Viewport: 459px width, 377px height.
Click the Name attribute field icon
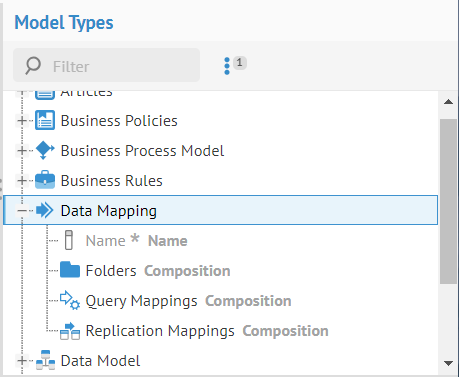click(x=69, y=240)
